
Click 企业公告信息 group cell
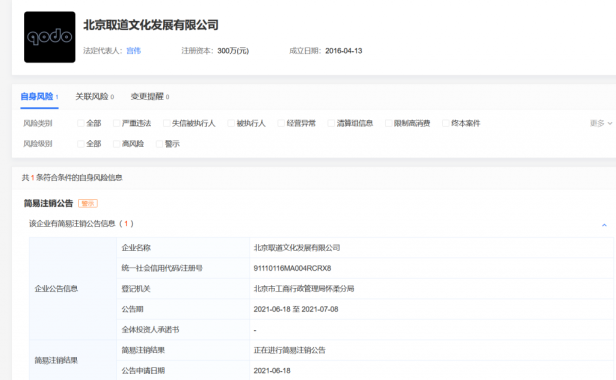point(73,289)
